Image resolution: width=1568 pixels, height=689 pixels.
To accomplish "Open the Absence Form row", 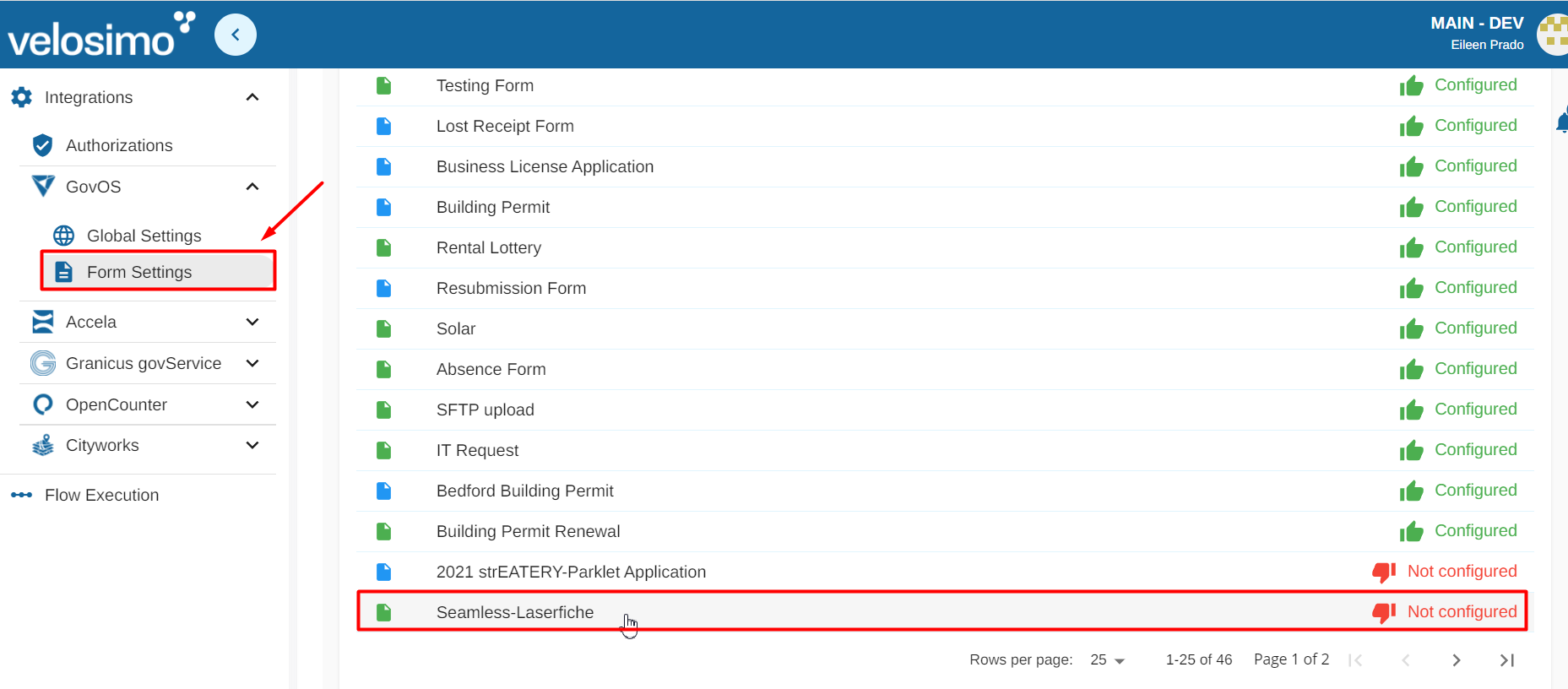I will [x=944, y=369].
